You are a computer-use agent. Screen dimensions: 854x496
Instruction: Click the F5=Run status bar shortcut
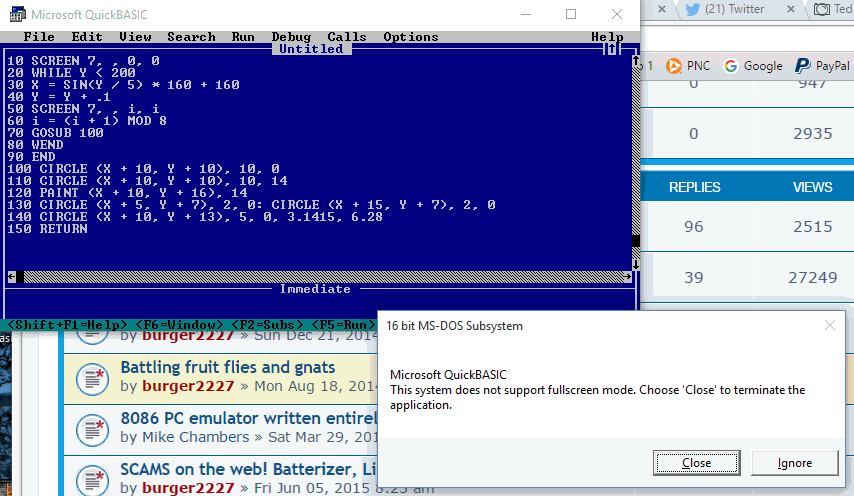click(343, 325)
